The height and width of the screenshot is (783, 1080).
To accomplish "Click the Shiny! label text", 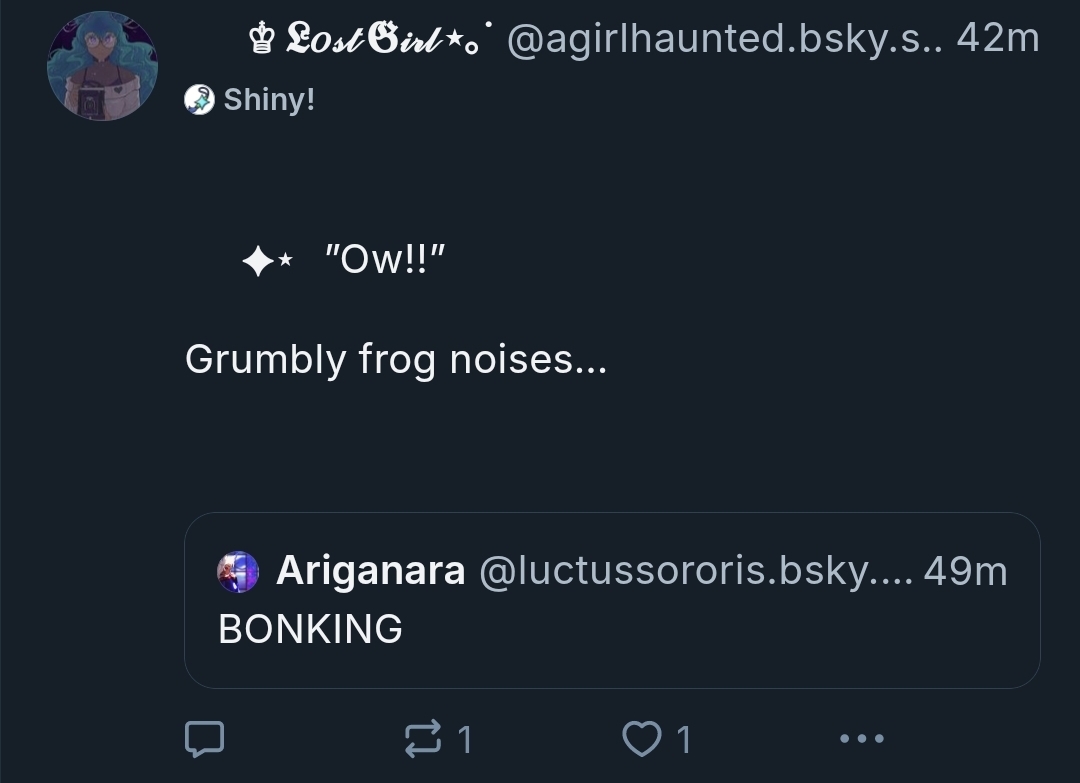I will tap(269, 99).
